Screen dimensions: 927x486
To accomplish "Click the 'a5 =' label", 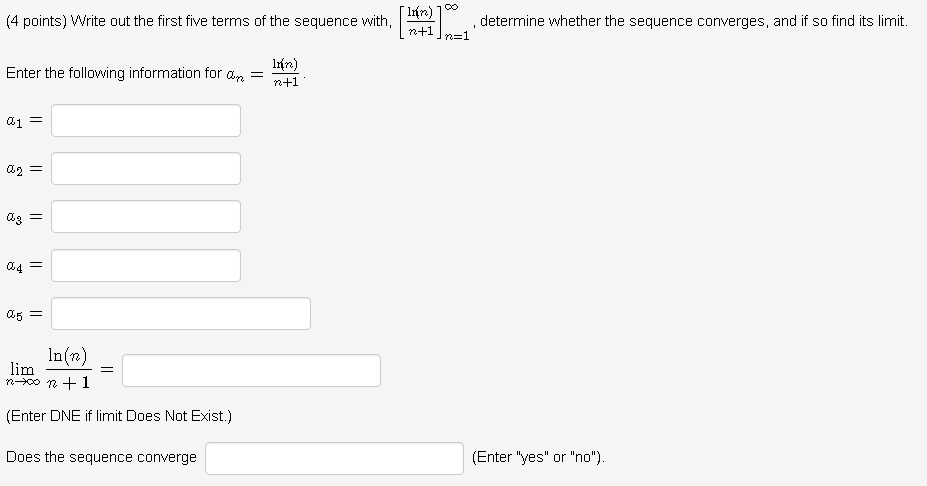I will (21, 313).
